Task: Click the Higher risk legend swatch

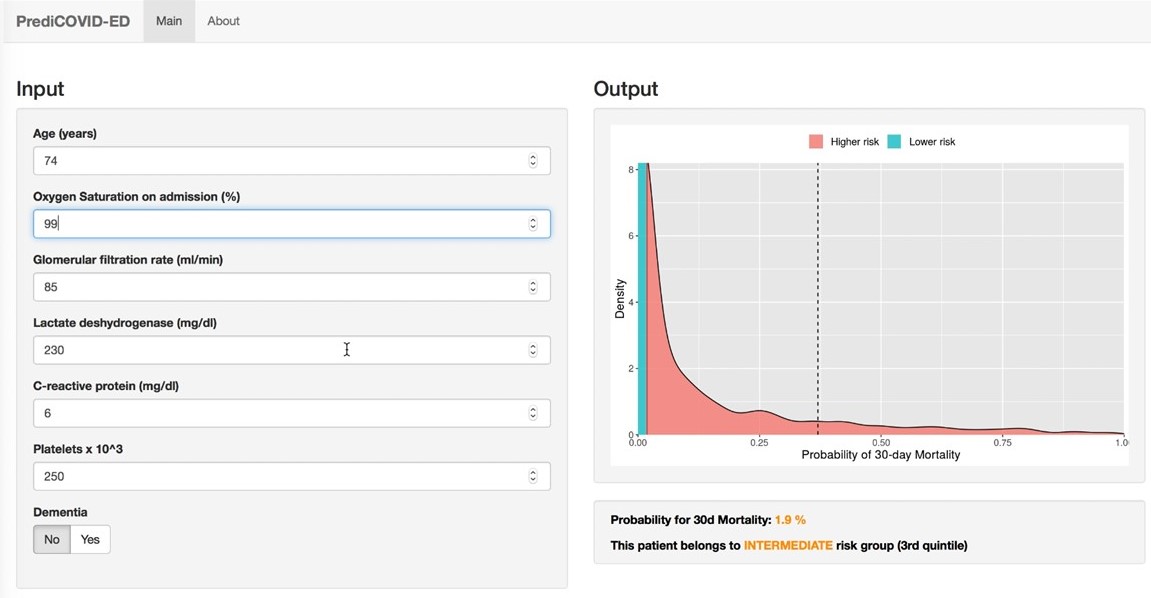Action: point(816,142)
